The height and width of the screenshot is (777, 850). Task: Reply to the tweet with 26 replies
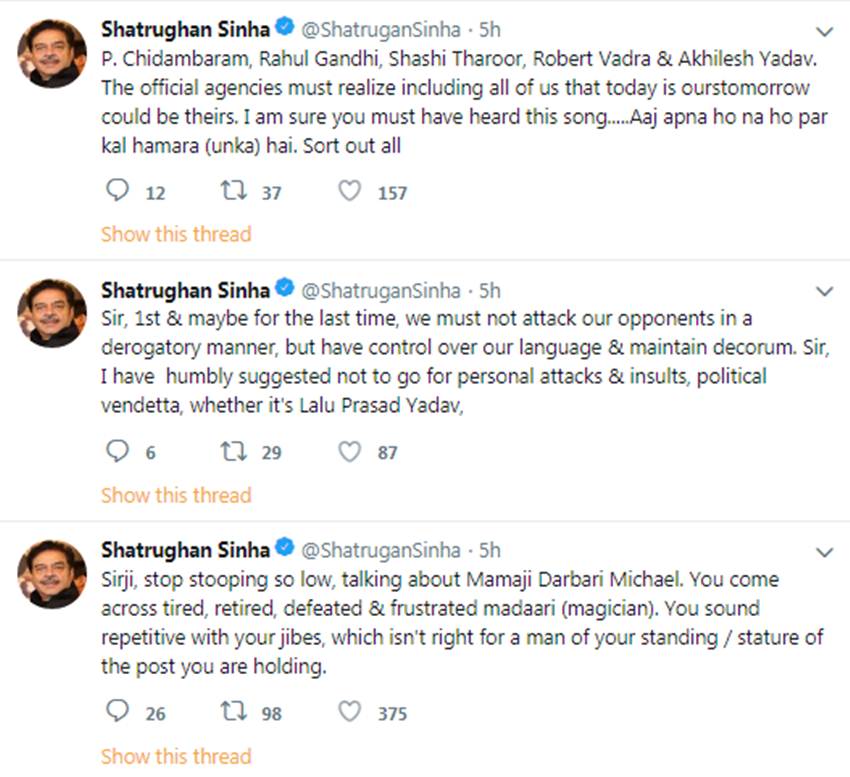point(118,712)
